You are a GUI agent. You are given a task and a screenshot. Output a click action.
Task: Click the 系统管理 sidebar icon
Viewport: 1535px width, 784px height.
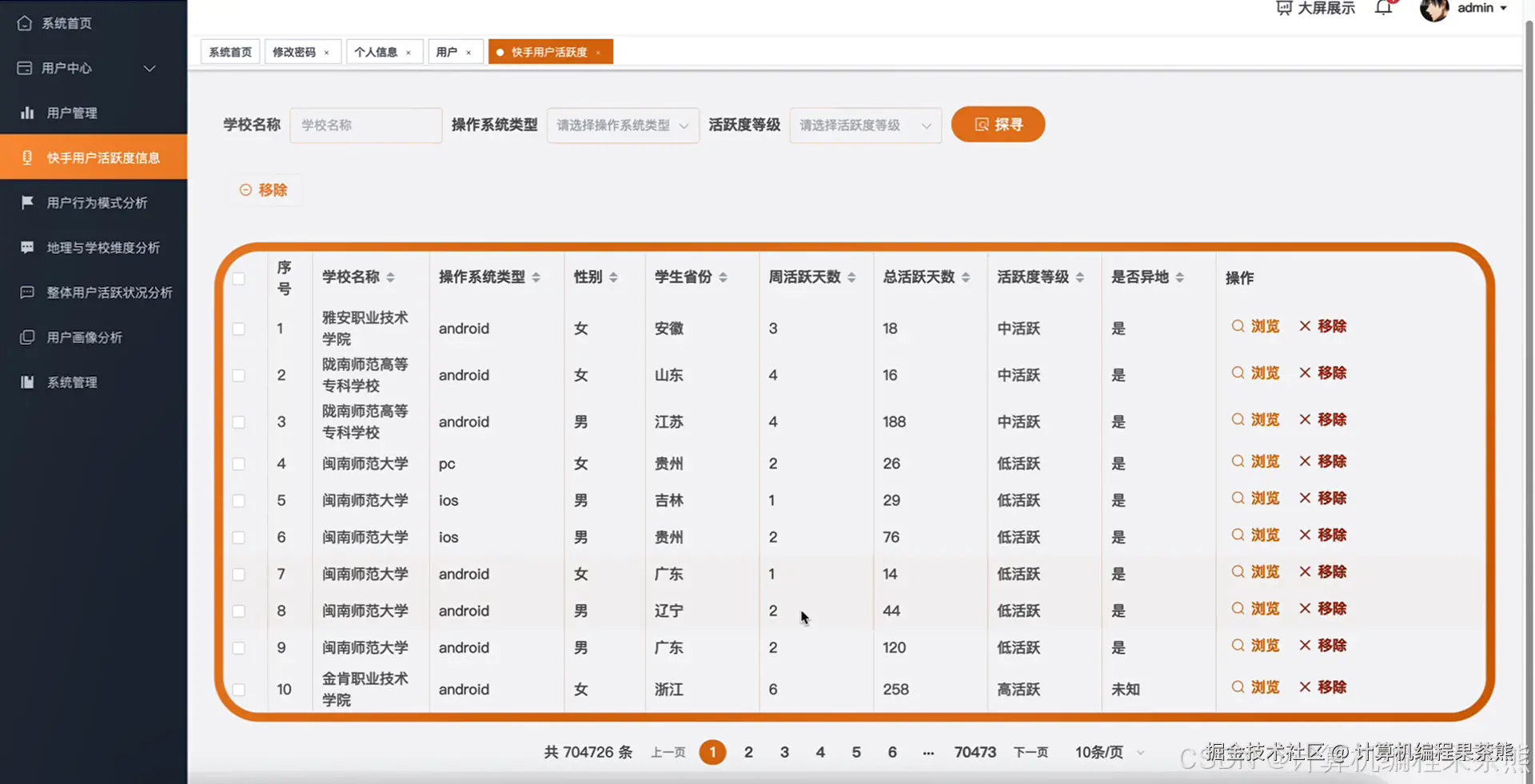tap(27, 382)
